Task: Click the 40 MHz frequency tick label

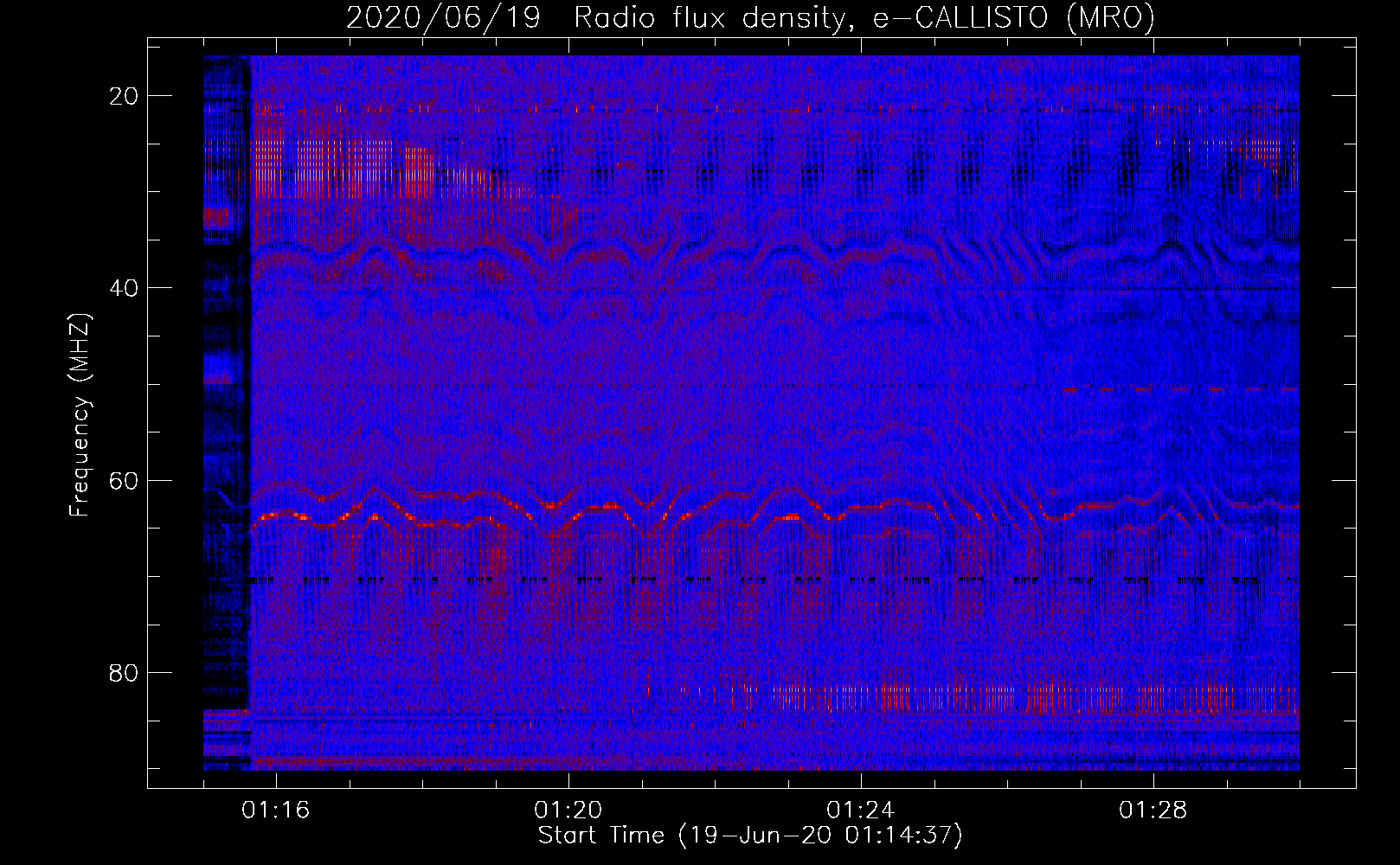Action: pos(124,288)
